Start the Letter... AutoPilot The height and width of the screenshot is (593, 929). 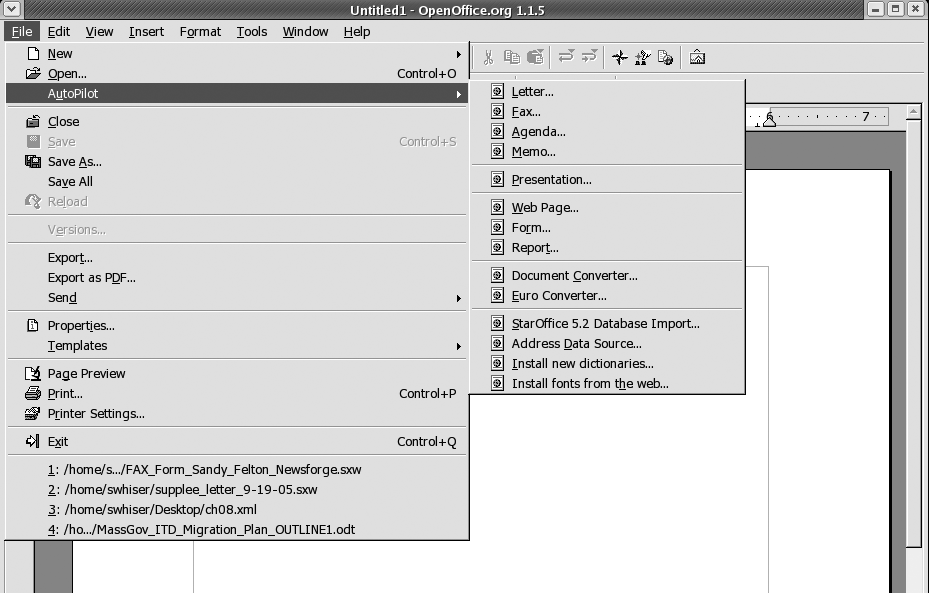(x=607, y=92)
